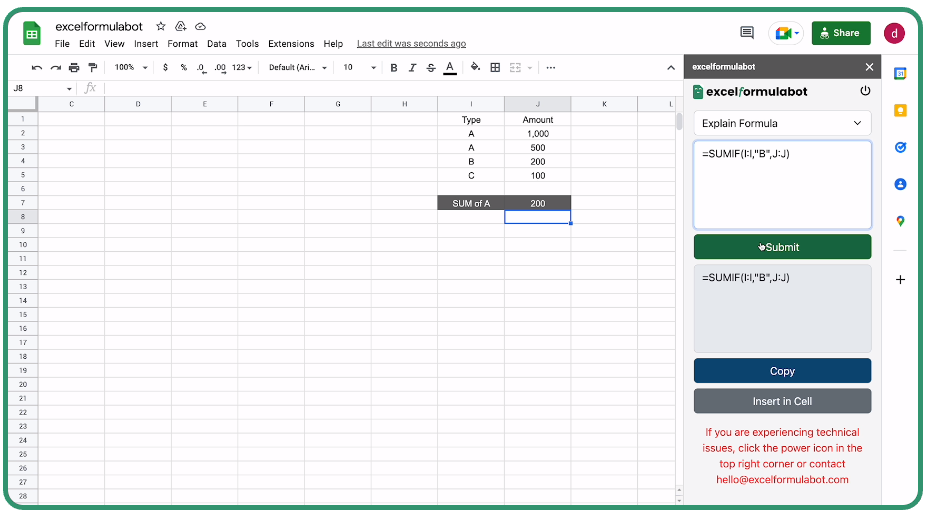
Task: Open the 100% zoom dropdown
Action: 130,68
